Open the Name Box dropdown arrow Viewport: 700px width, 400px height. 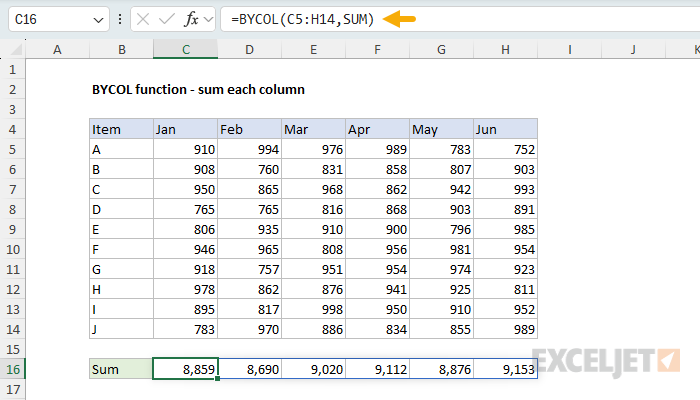click(x=98, y=20)
